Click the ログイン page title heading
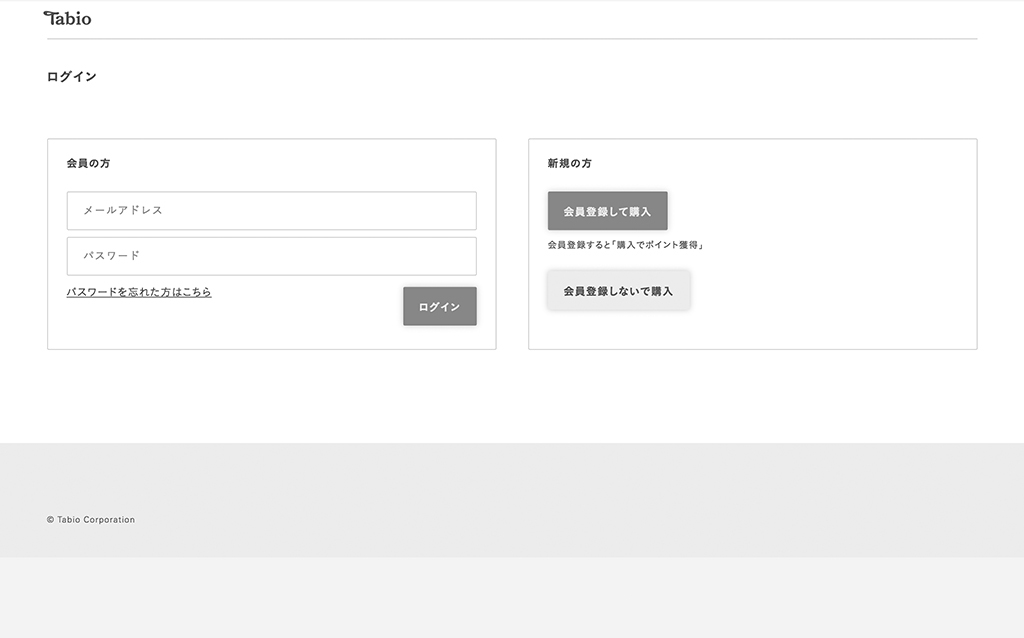 [x=72, y=76]
